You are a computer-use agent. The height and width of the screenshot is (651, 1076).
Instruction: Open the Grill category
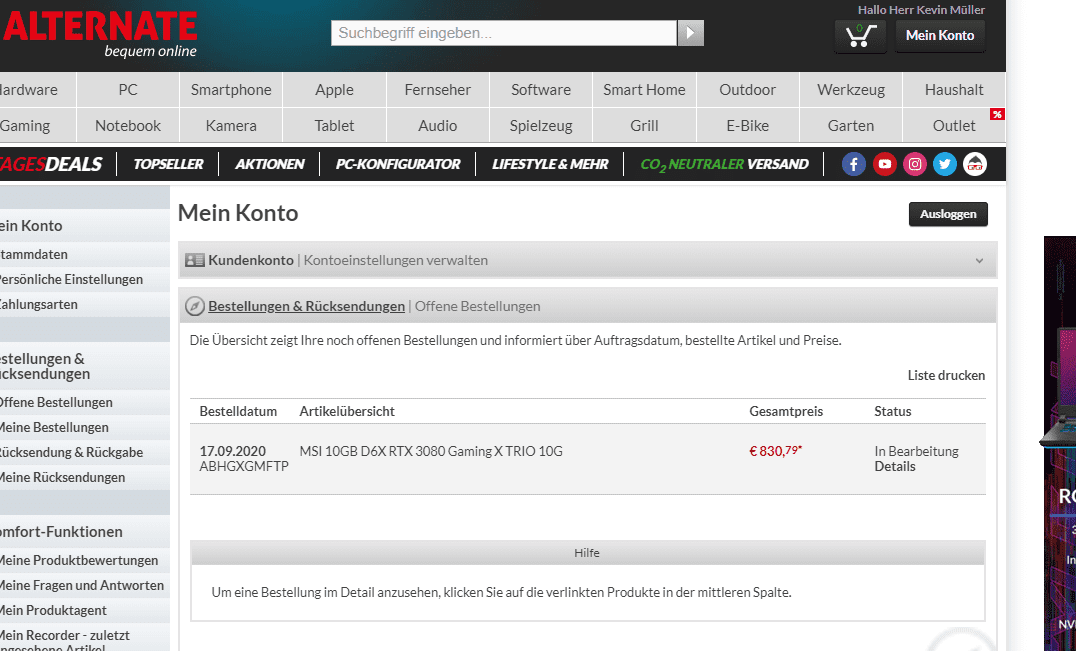pos(644,126)
